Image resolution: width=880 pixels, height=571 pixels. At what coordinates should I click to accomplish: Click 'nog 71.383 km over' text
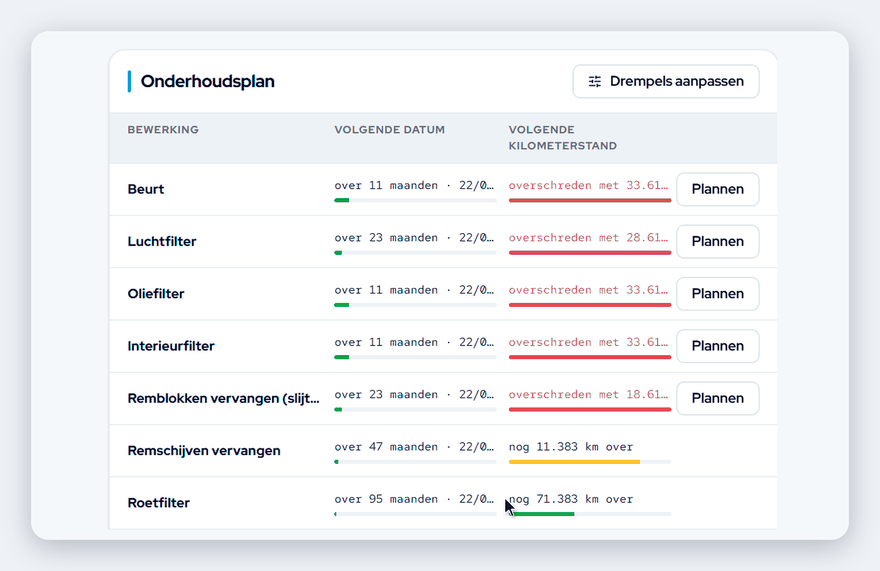571,499
